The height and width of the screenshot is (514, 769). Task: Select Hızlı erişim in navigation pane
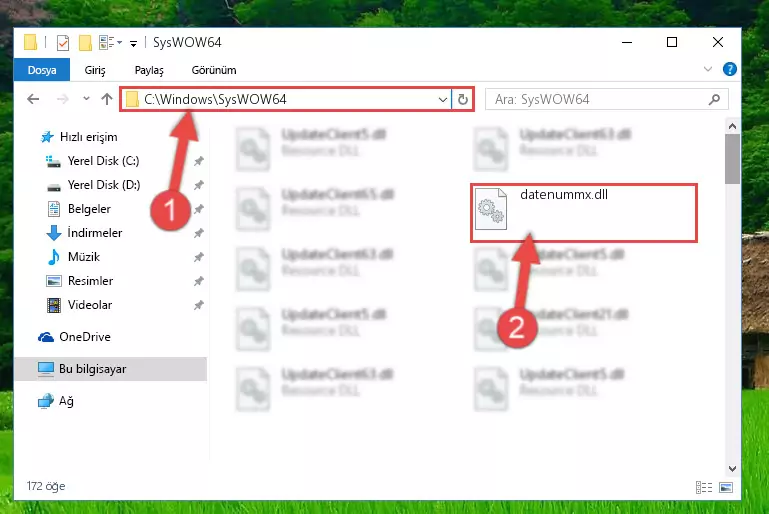88,137
